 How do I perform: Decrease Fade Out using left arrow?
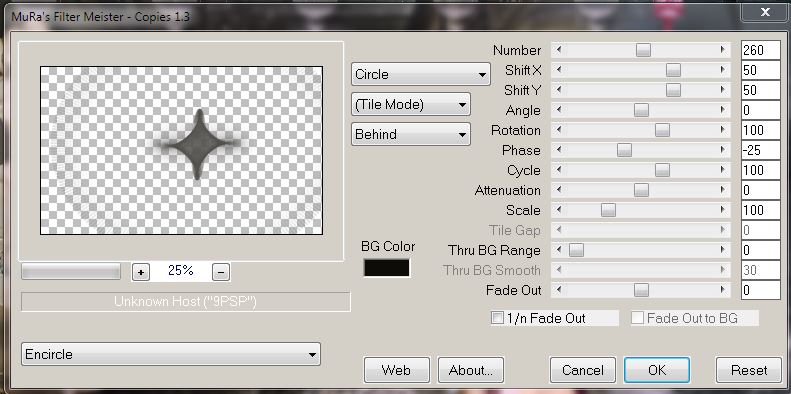(x=559, y=290)
